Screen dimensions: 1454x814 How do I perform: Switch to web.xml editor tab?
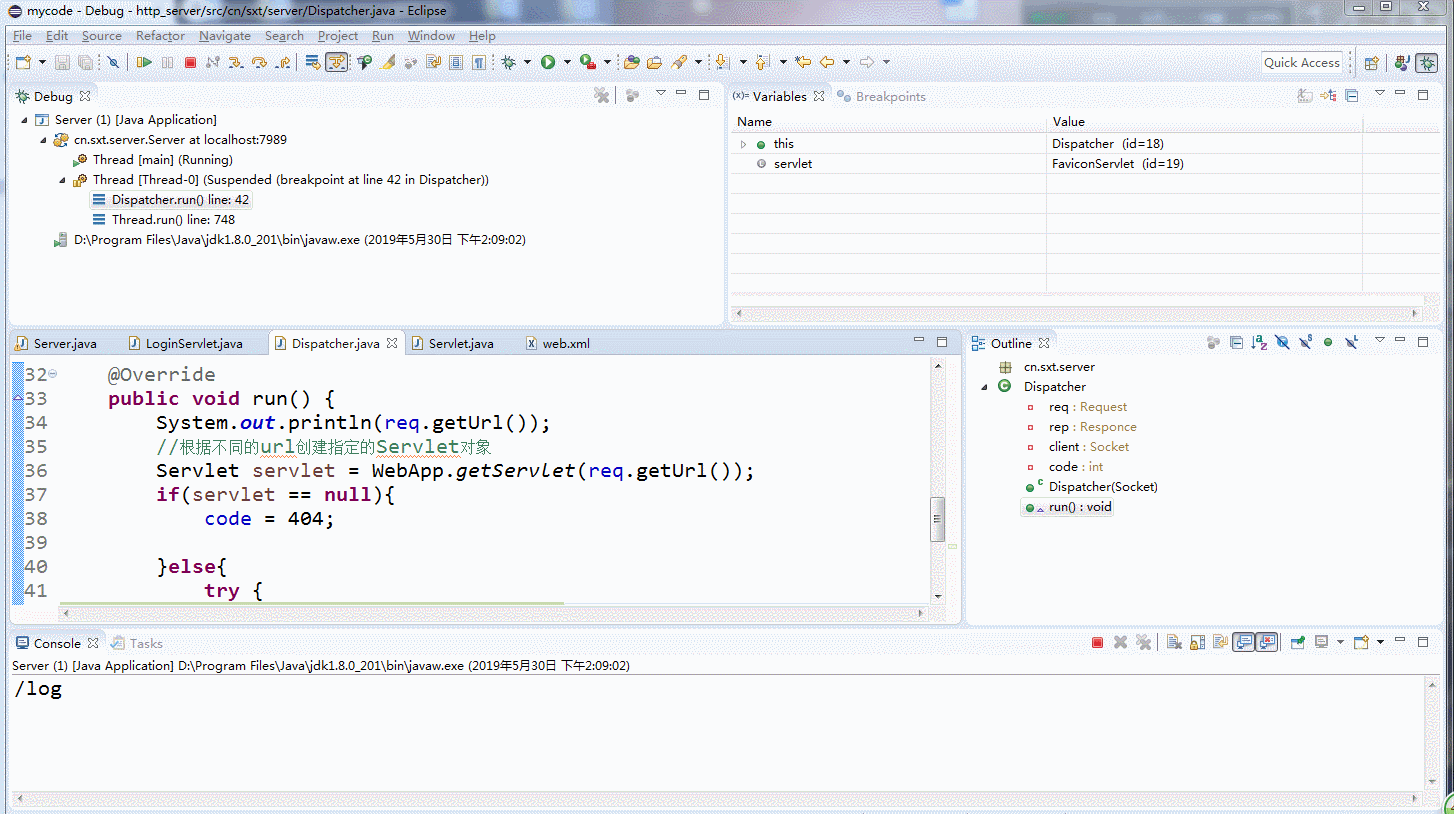[x=557, y=343]
